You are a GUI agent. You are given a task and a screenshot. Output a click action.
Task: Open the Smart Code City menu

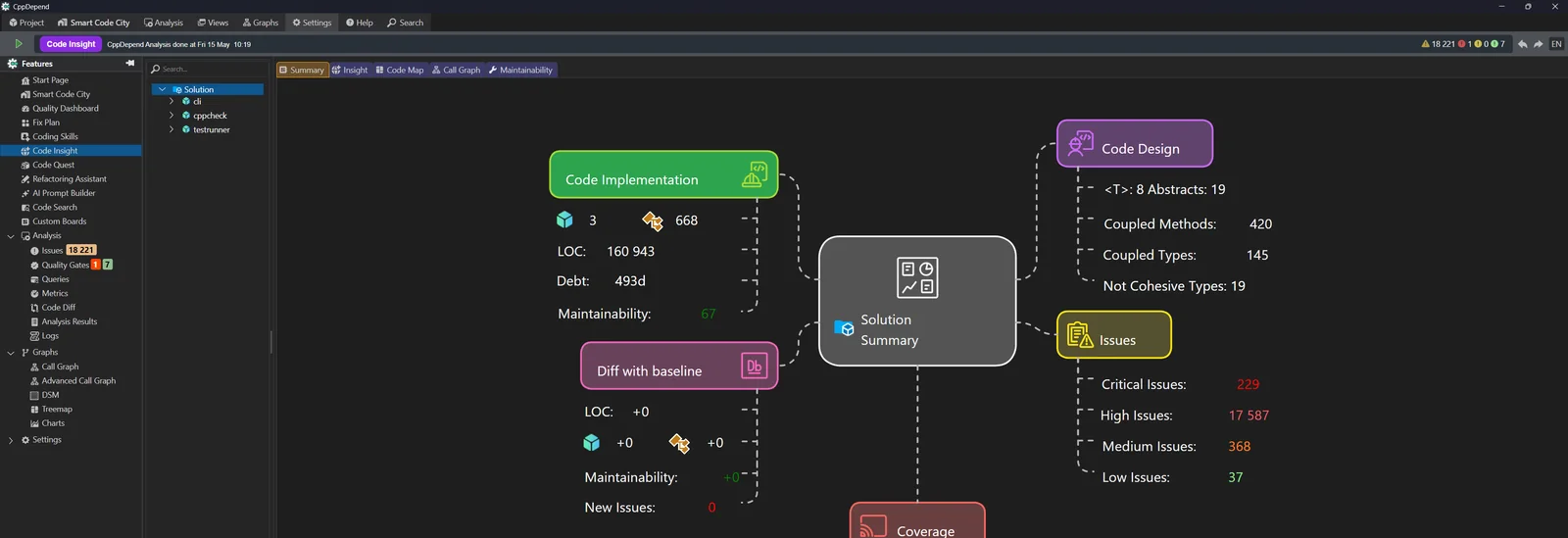click(94, 23)
